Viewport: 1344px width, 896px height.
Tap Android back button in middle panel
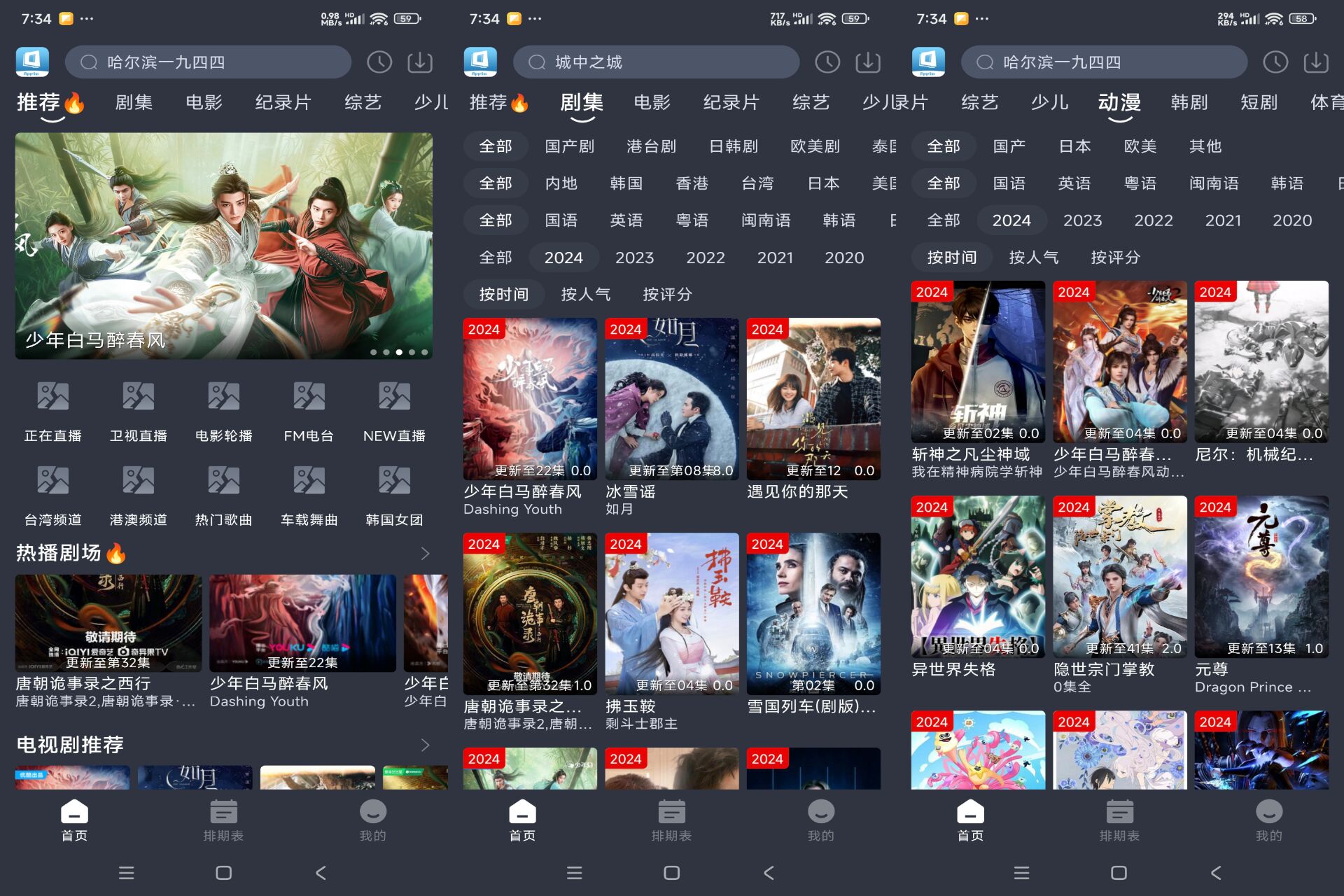pyautogui.click(x=769, y=872)
